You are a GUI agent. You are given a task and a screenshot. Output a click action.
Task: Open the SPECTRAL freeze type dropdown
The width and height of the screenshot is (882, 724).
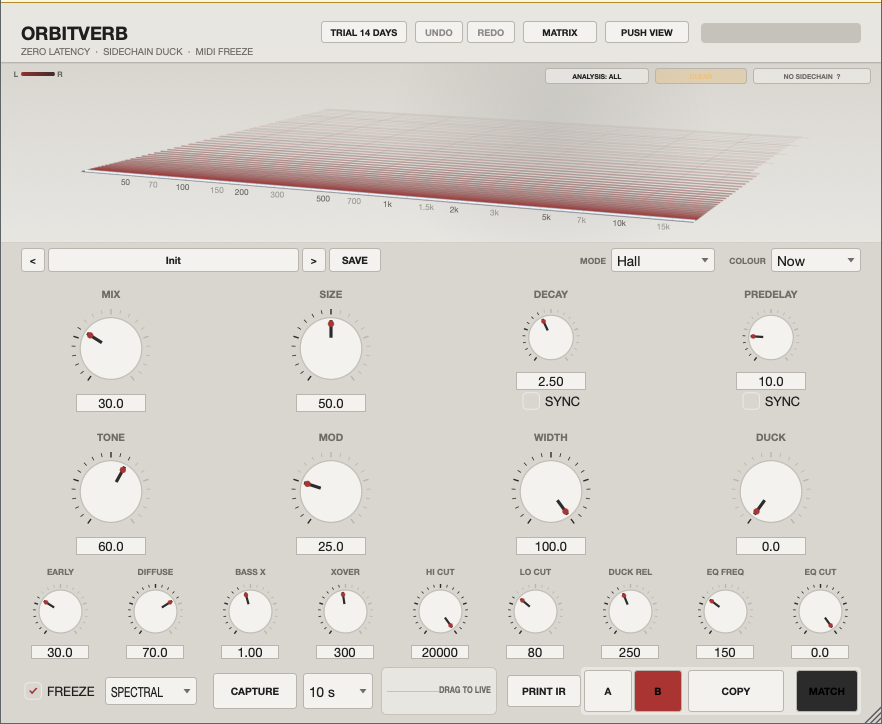point(151,691)
